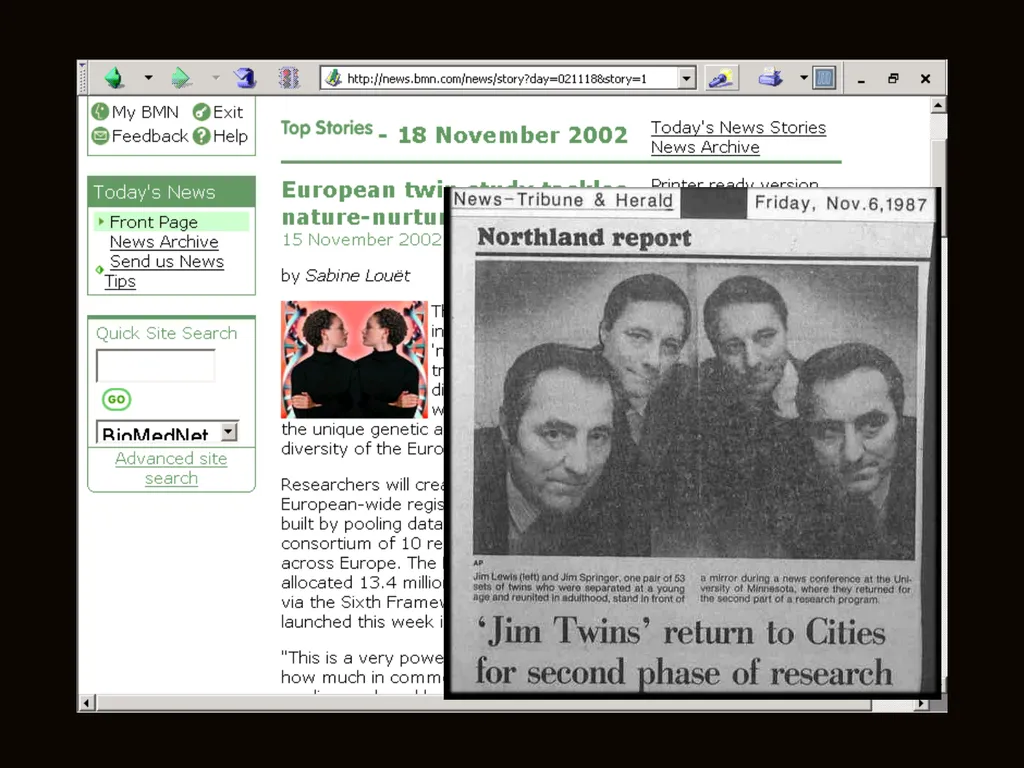
Task: Click the author name Sabine Louët
Action: coord(357,276)
